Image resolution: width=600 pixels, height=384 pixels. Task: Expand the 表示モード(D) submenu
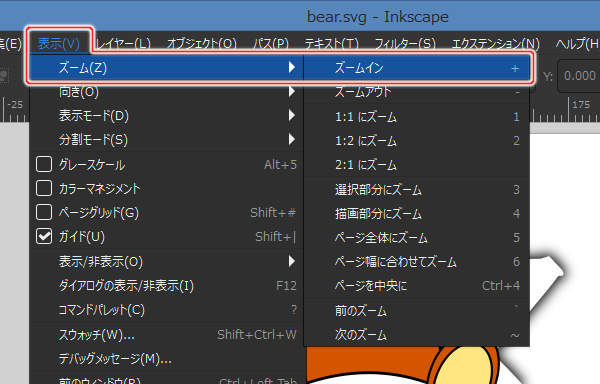tap(166, 116)
